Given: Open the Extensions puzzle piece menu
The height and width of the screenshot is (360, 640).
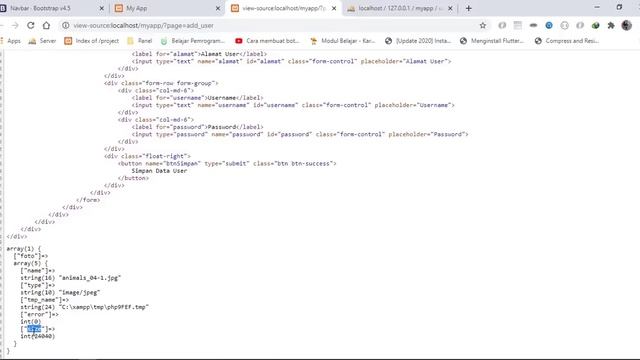Looking at the screenshot, I should (x=611, y=25).
